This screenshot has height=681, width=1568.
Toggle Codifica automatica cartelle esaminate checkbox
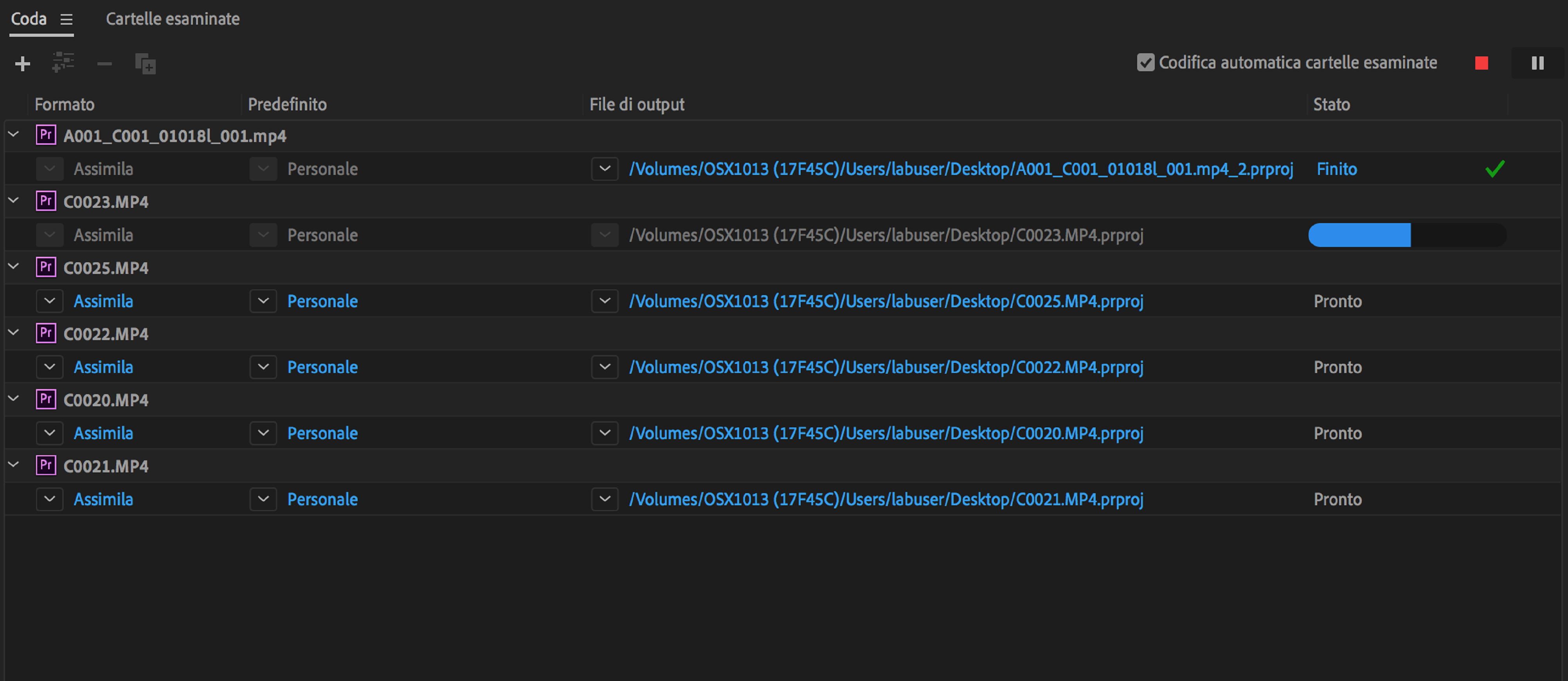(1145, 63)
